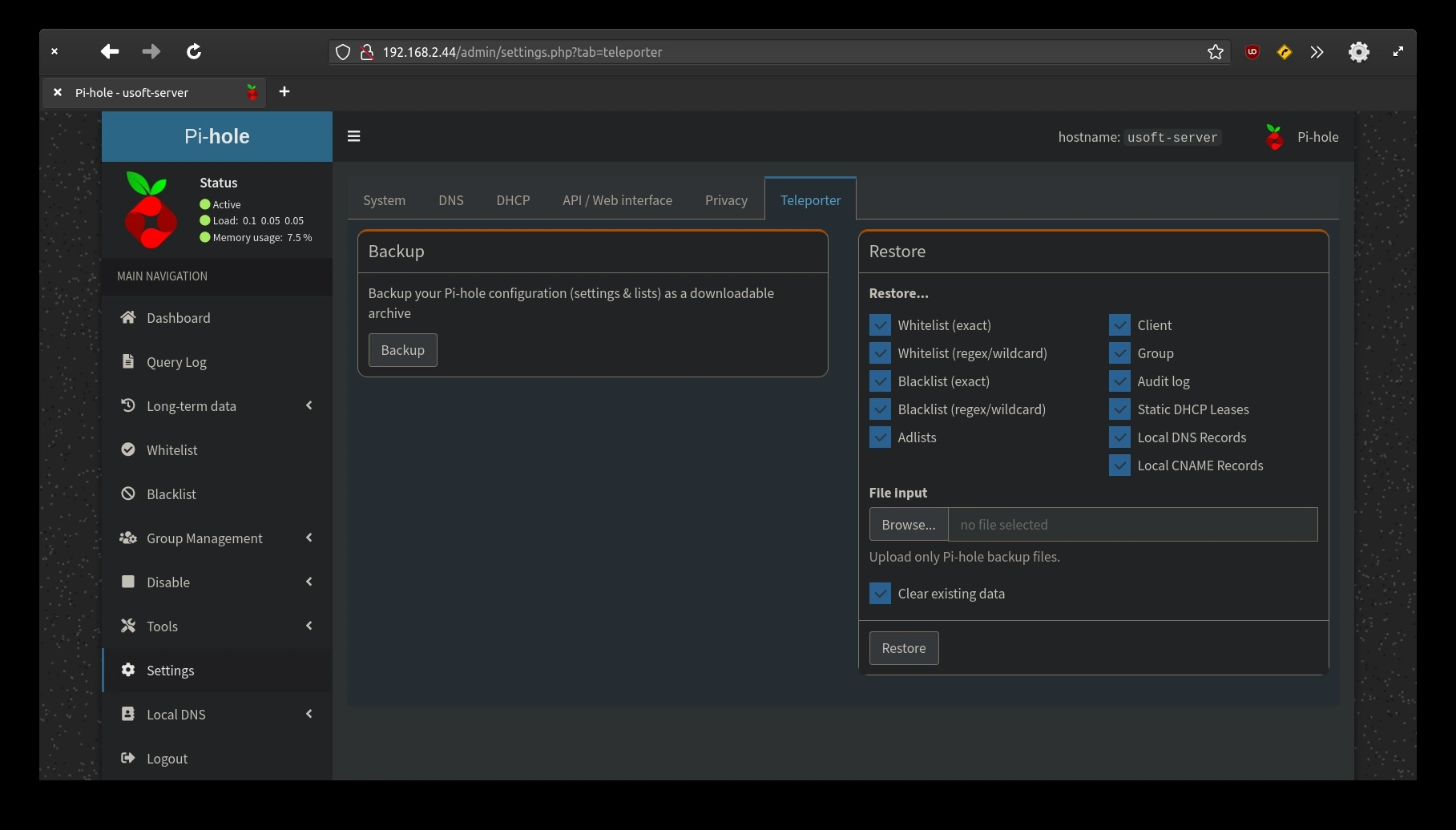
Task: Toggle fullscreen with expand arrows icon
Action: [1398, 51]
